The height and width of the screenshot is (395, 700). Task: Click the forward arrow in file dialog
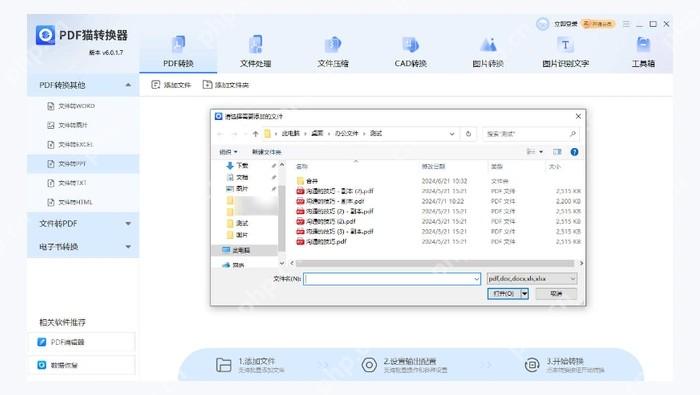coord(234,133)
